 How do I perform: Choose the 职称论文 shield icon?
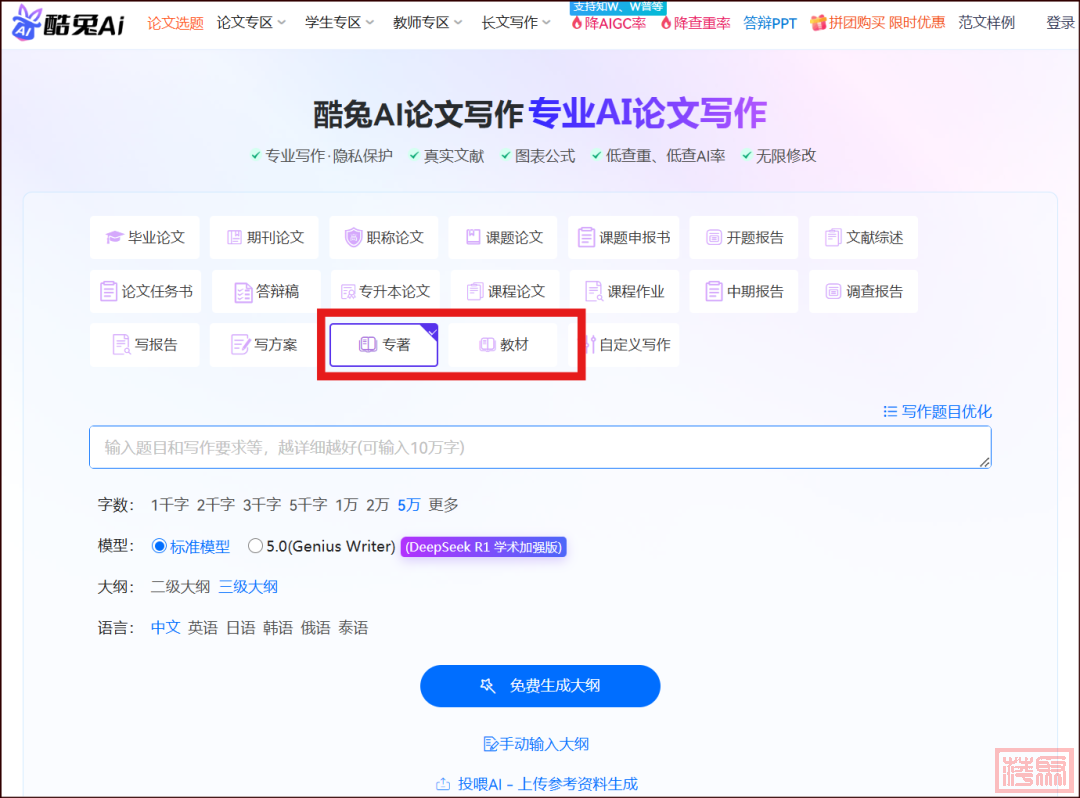353,238
